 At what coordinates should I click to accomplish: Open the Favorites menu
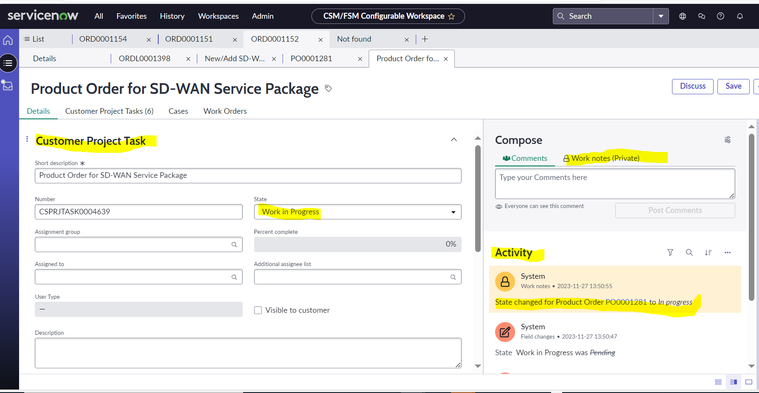click(x=131, y=16)
